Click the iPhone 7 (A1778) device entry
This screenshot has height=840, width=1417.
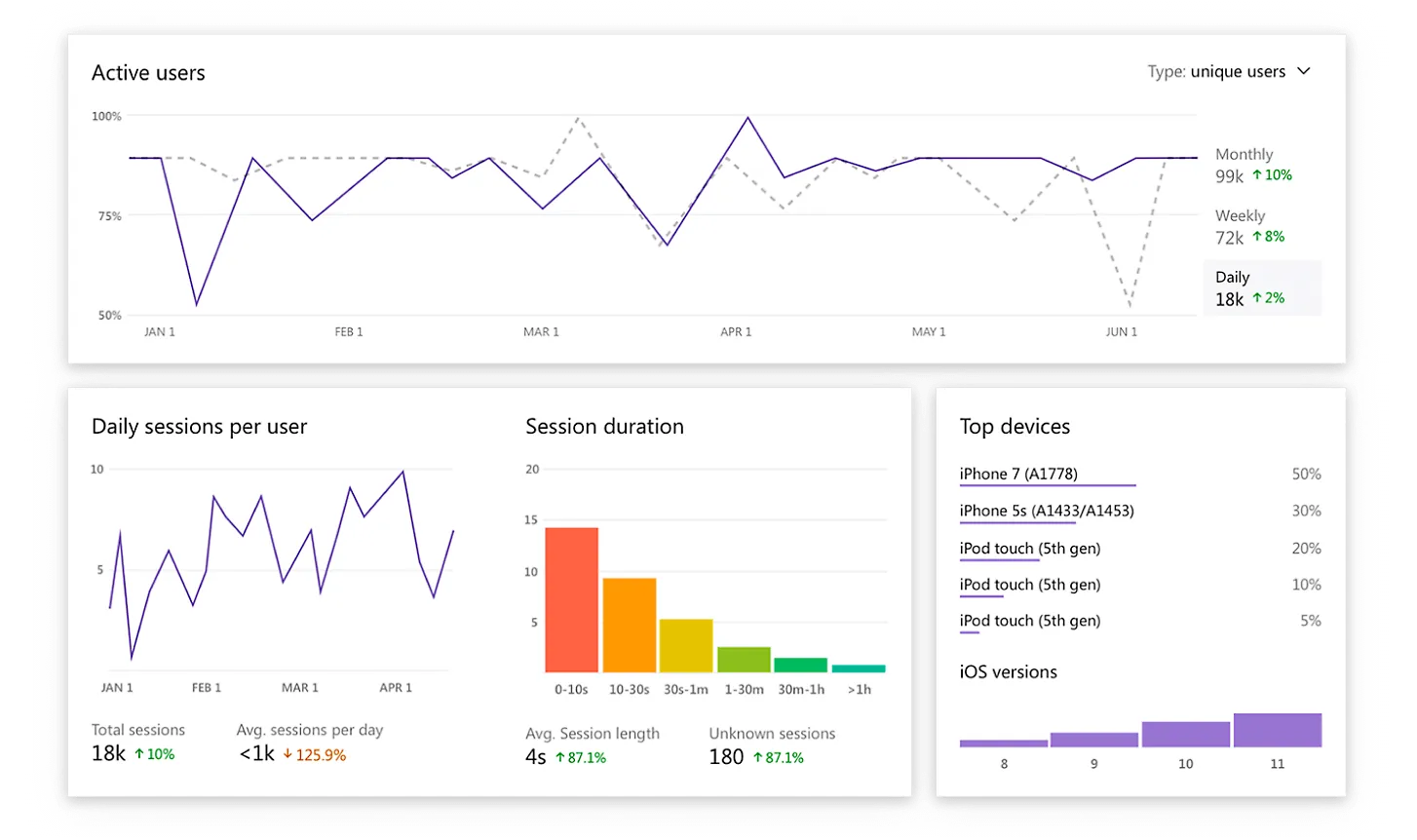coord(1018,475)
